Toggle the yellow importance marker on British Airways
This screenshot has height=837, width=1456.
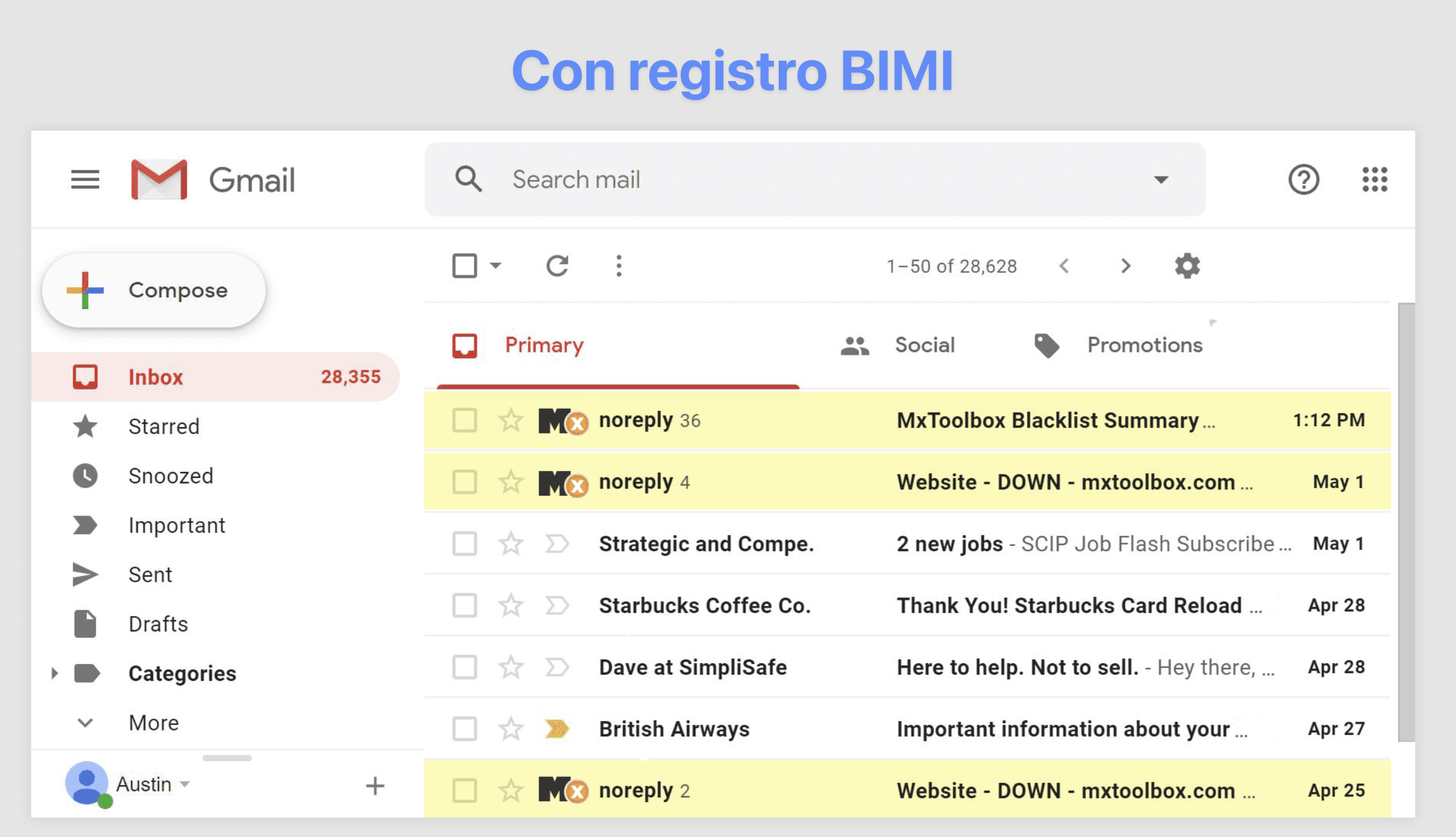coord(557,729)
